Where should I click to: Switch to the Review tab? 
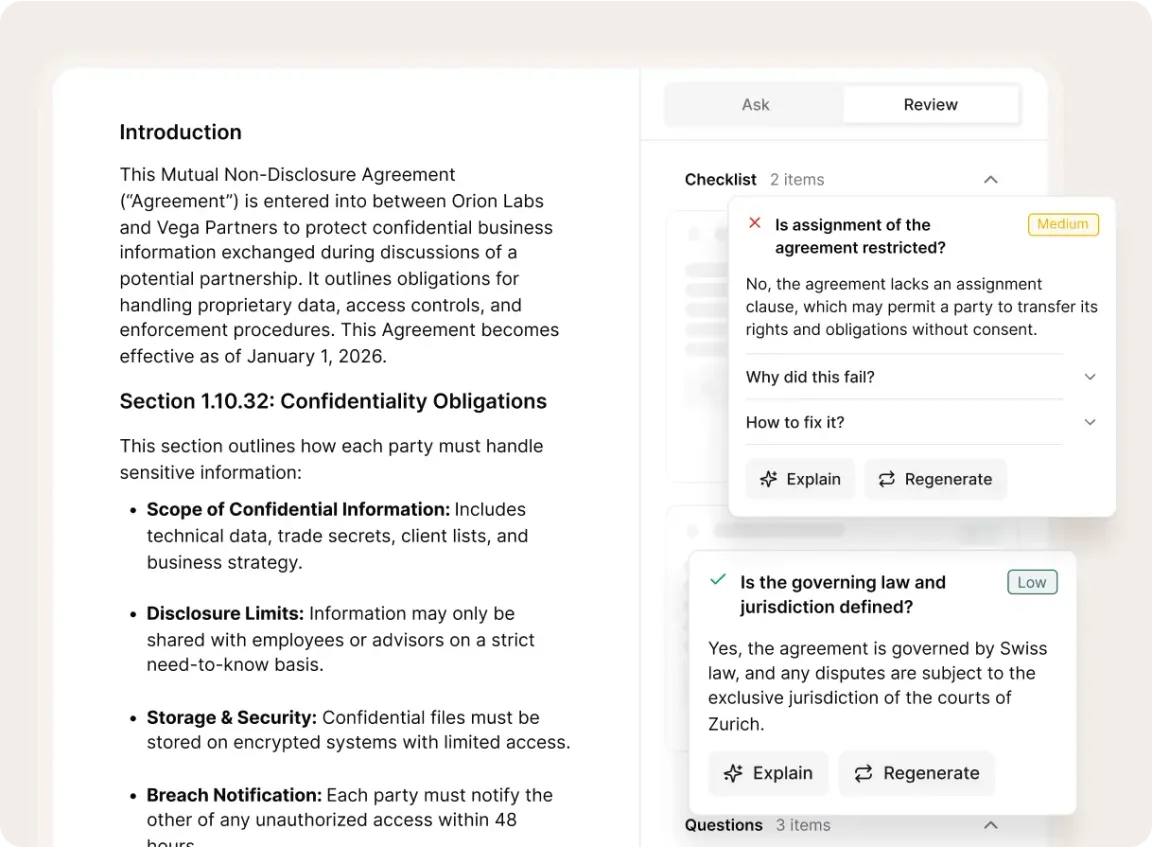click(930, 104)
